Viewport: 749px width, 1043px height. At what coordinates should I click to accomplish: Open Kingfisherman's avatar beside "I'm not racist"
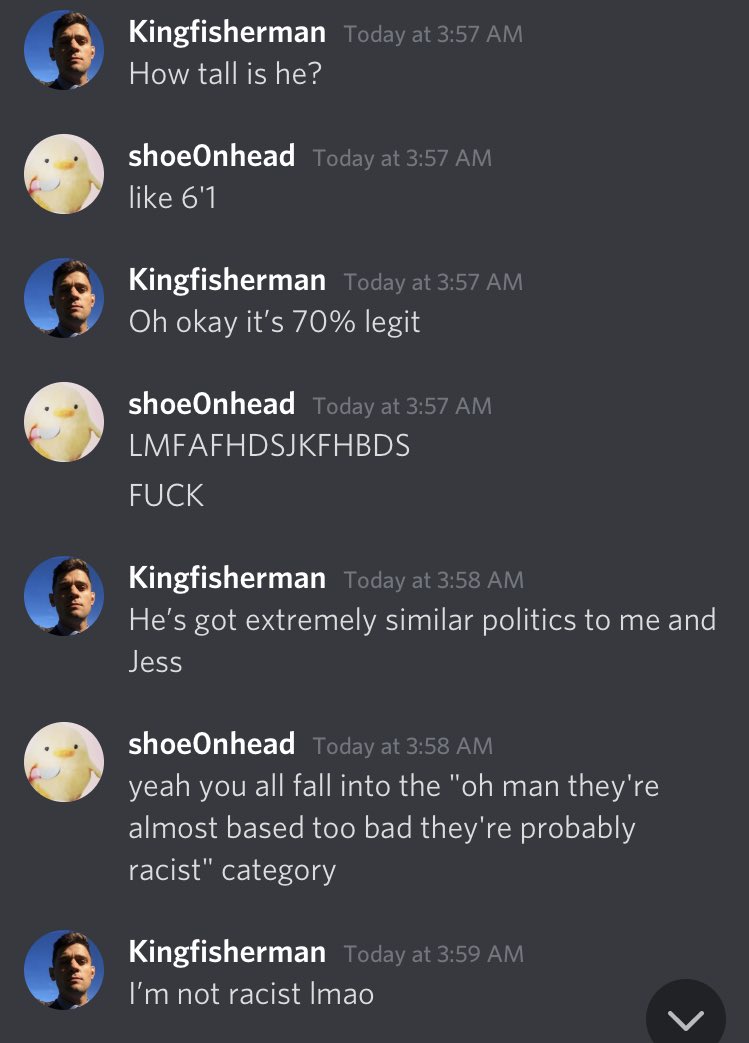point(64,970)
